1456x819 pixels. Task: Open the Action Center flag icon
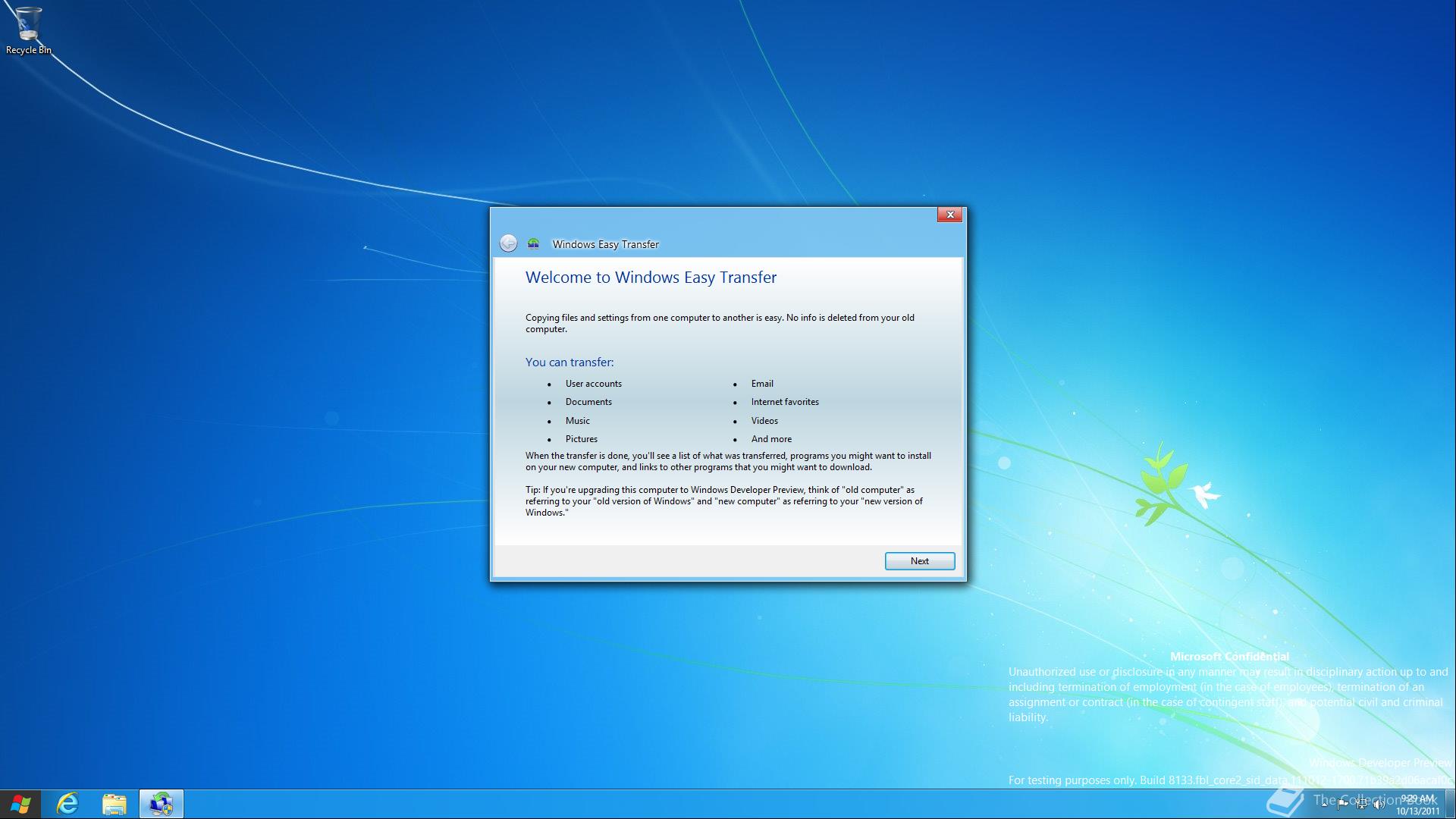pyautogui.click(x=1342, y=804)
